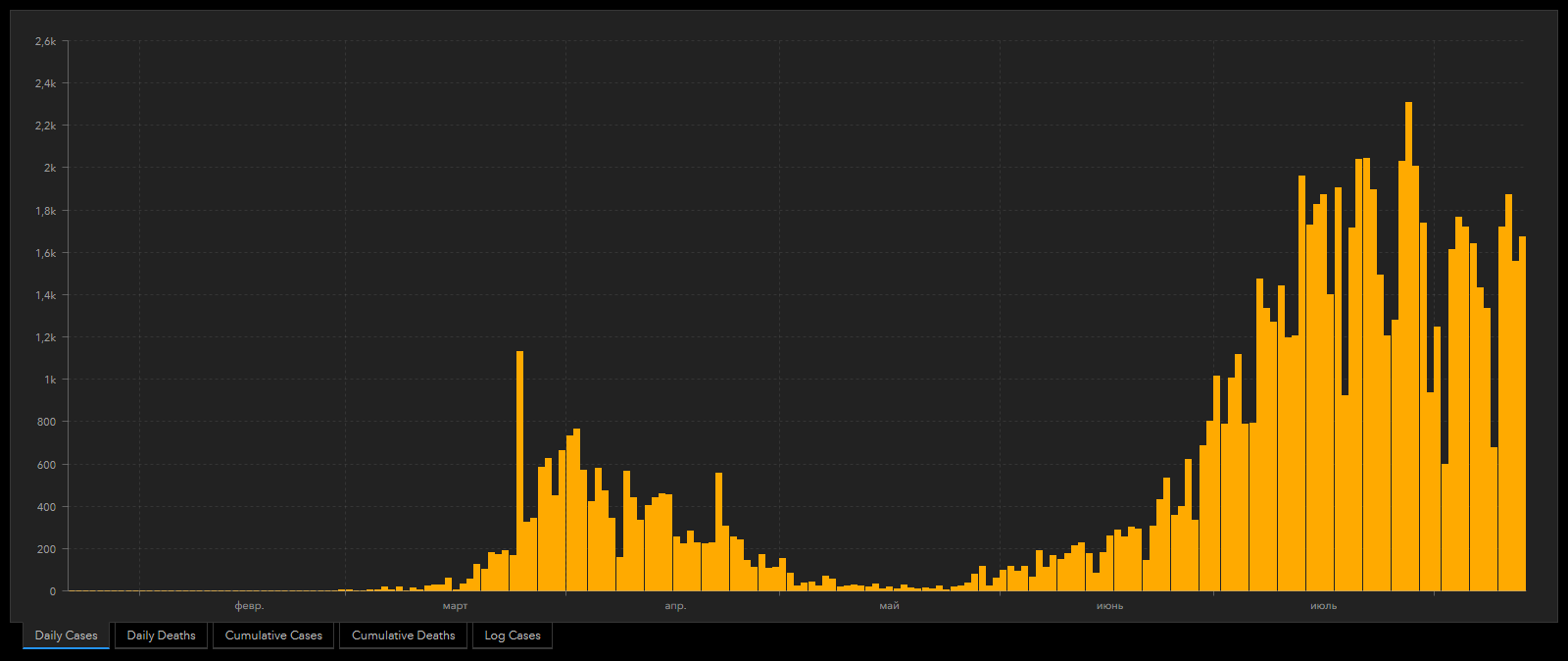Click the 'июль' x-axis label
The image size is (1568, 661).
(1323, 606)
